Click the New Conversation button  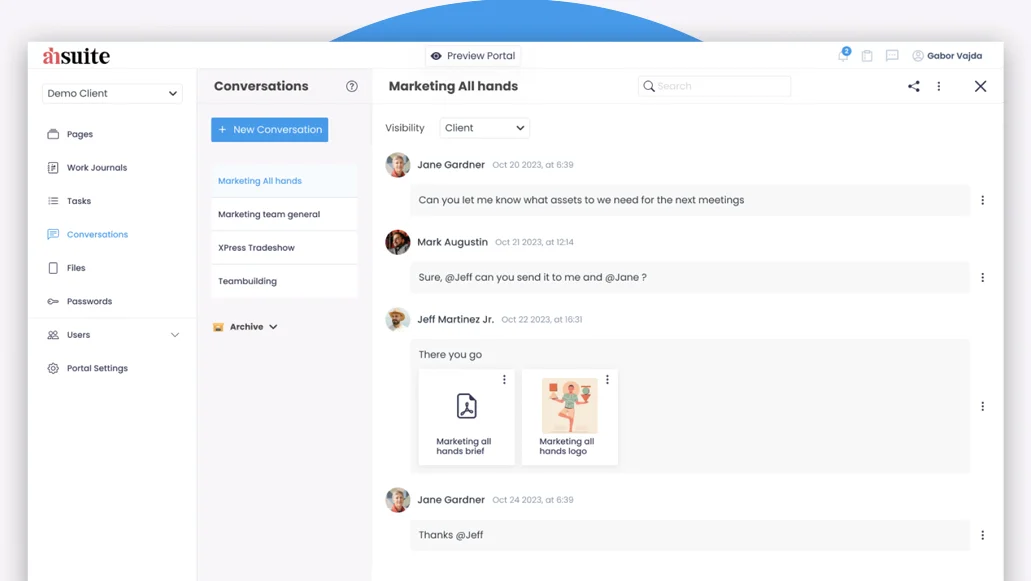(x=269, y=130)
